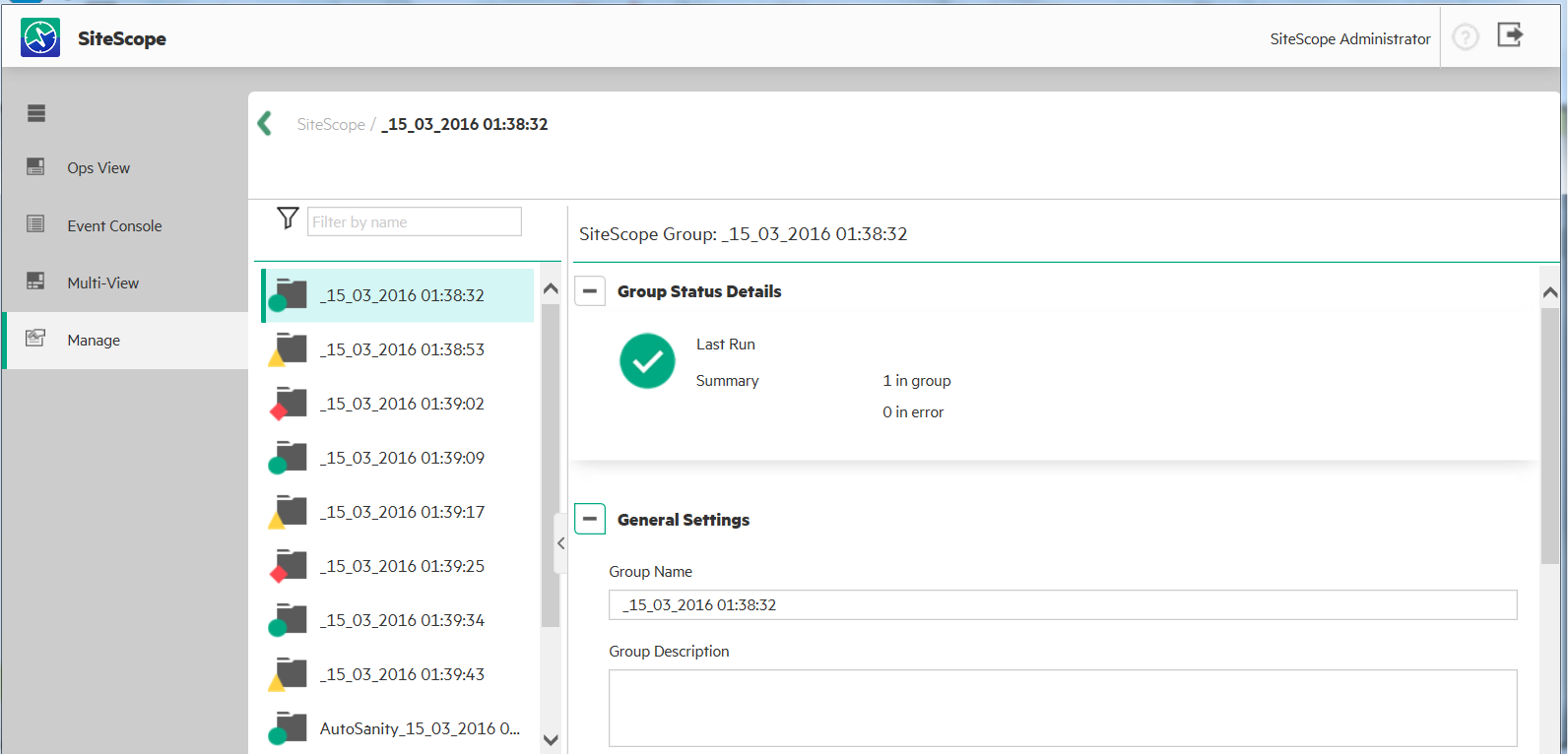Click group list scroll up arrow
This screenshot has width=1568, height=754.
click(x=551, y=288)
